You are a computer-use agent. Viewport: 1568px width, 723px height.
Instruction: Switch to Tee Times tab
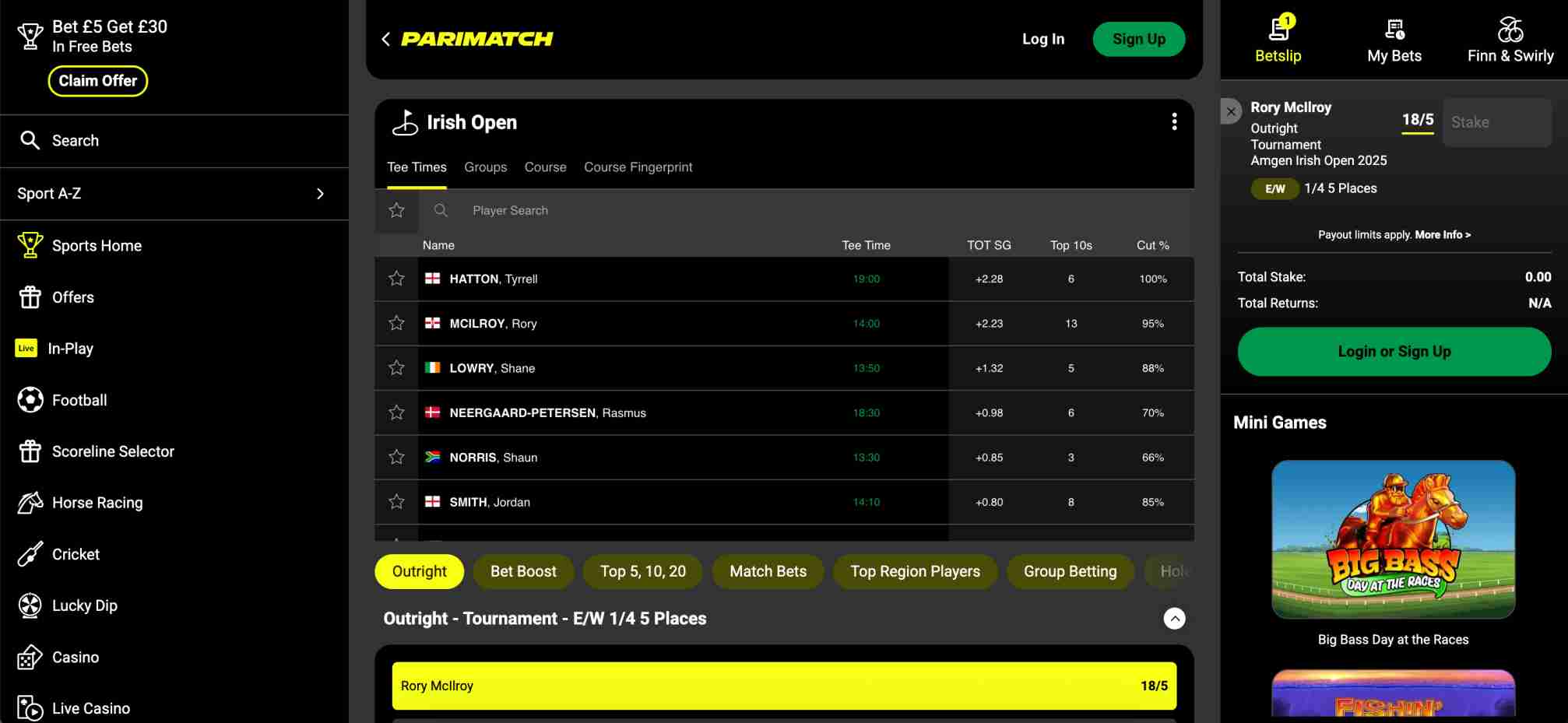pos(417,167)
